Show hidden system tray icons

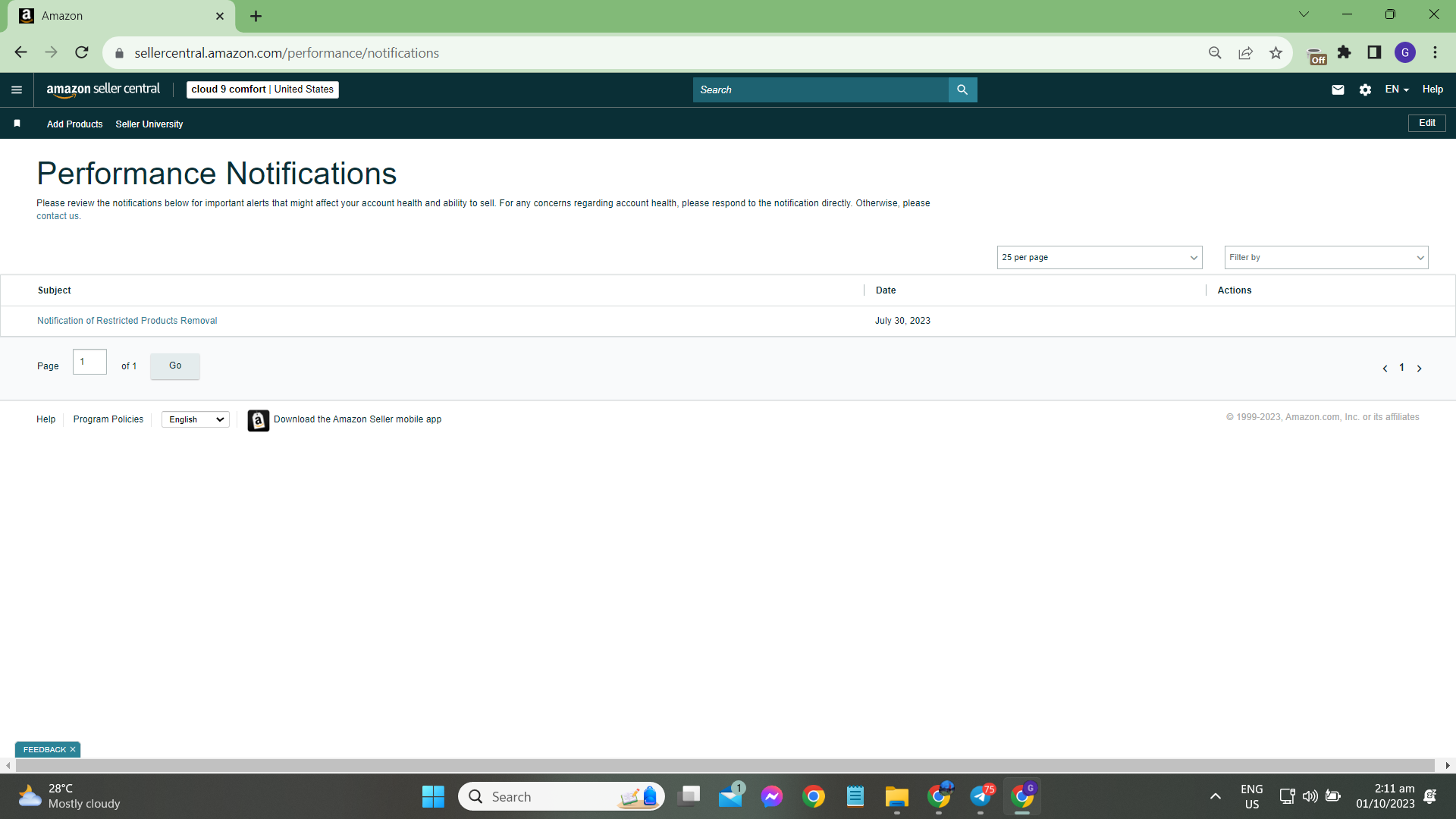[1215, 796]
